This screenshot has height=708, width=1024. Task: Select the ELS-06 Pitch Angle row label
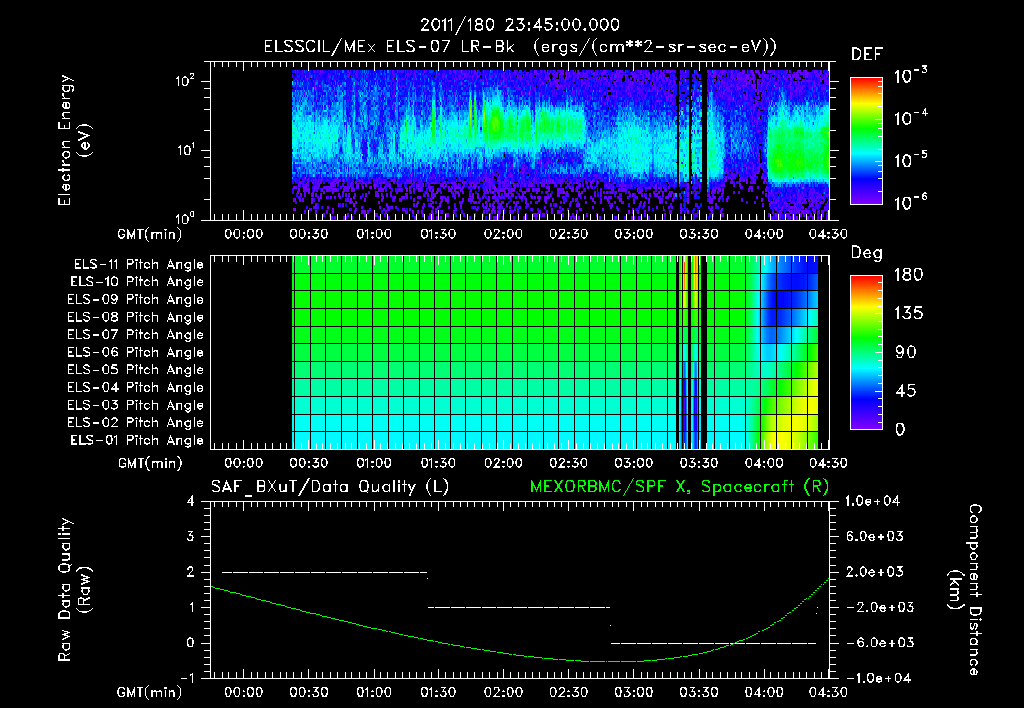[135, 352]
